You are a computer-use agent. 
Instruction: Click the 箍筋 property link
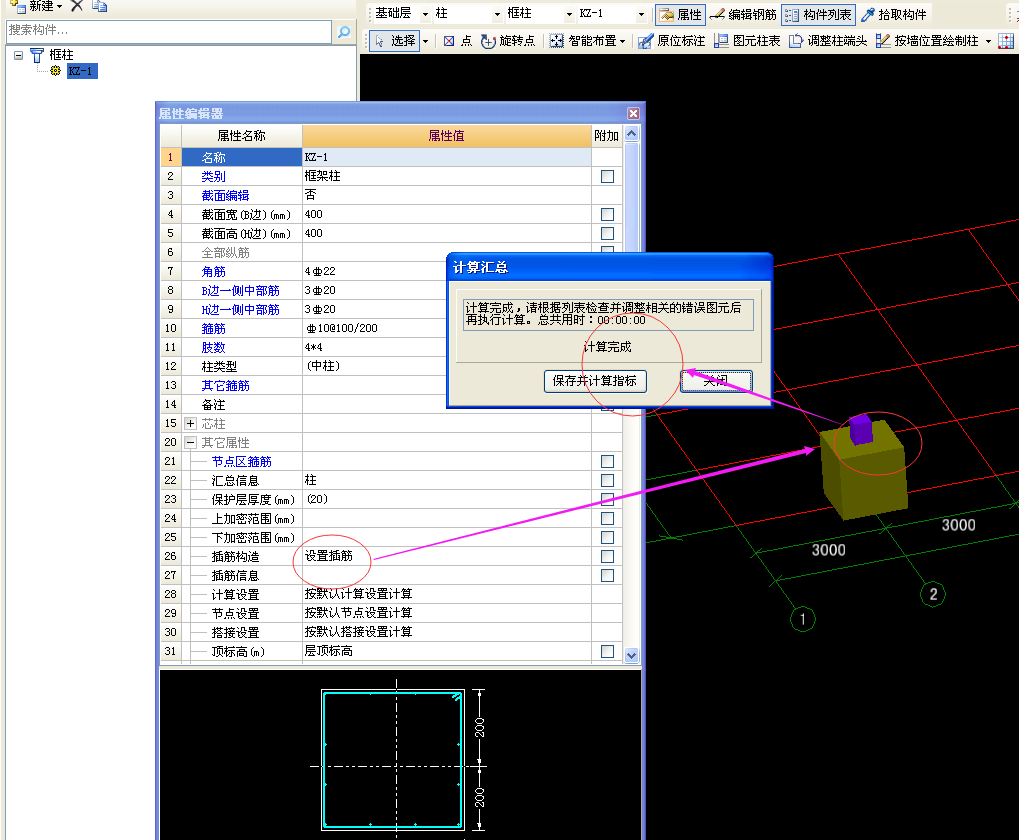[x=213, y=329]
